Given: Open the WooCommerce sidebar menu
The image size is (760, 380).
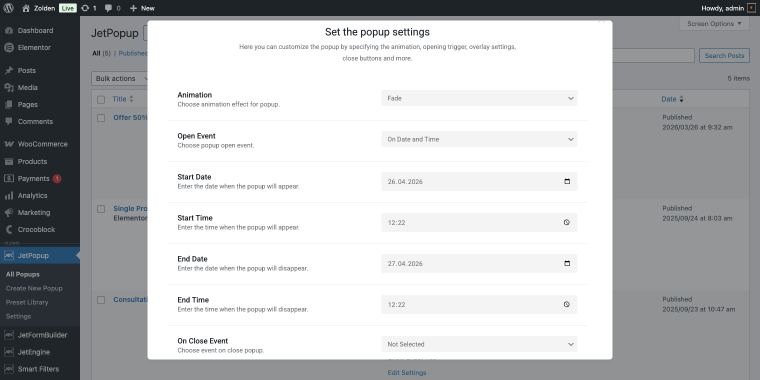Looking at the screenshot, I should [40, 144].
